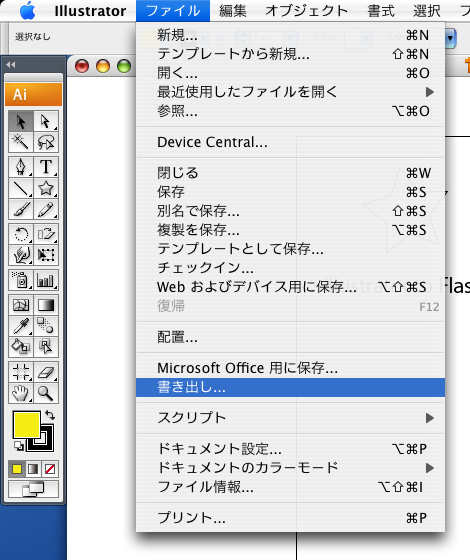Select the Gradient tool

point(46,305)
